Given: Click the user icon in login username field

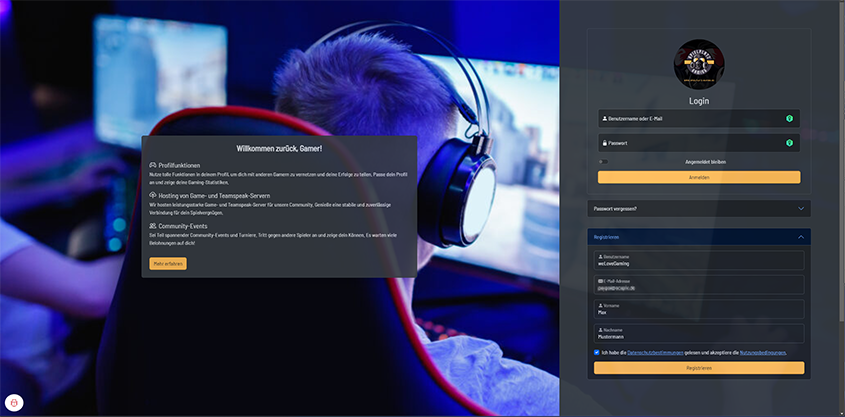Looking at the screenshot, I should pyautogui.click(x=605, y=119).
